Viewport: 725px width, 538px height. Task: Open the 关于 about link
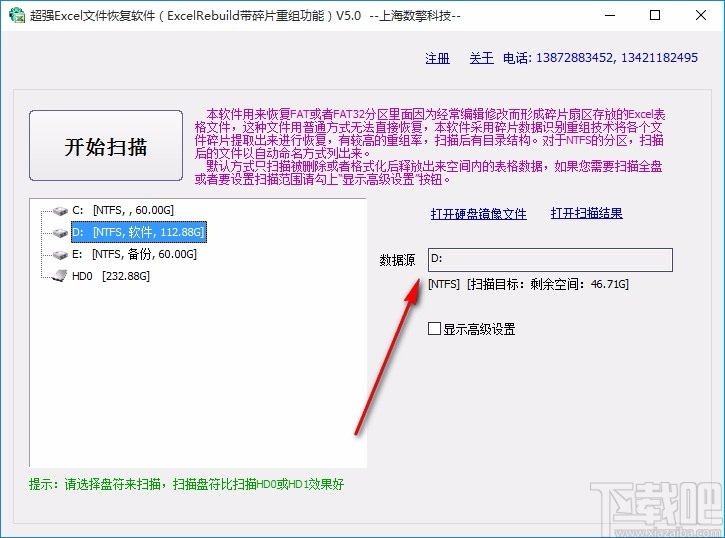[x=481, y=58]
